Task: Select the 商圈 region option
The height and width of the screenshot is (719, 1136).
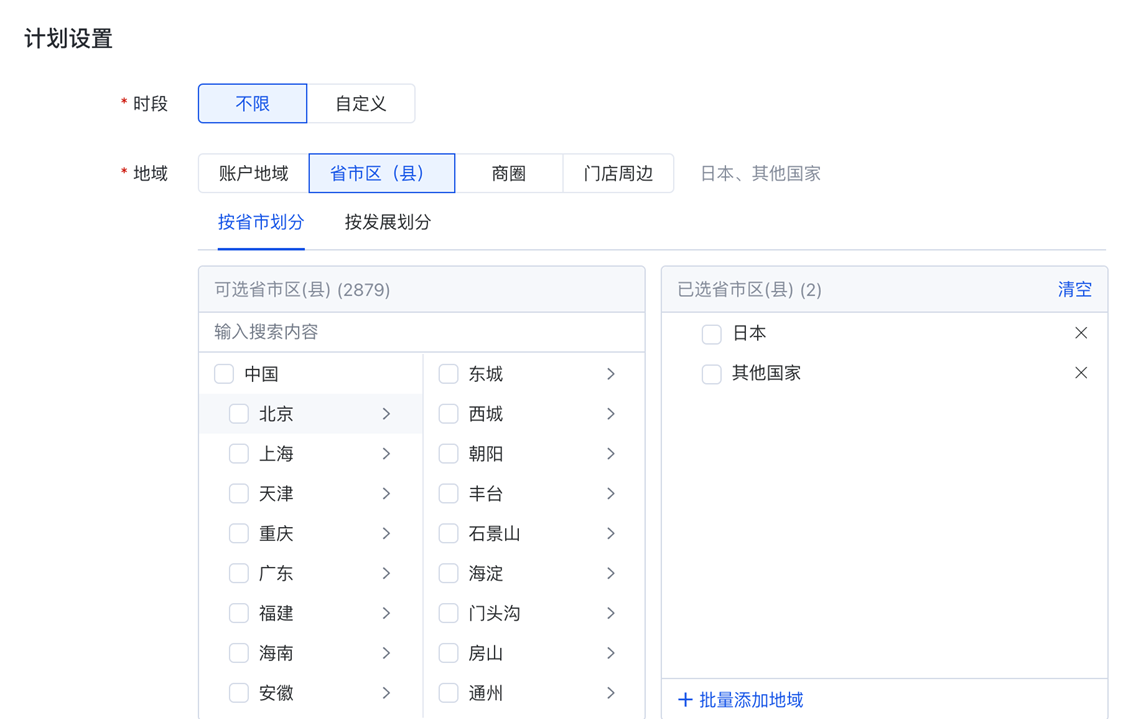Action: [508, 174]
